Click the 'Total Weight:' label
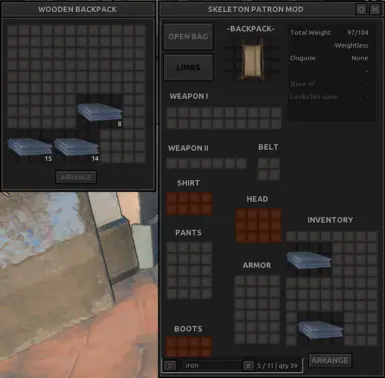Screen dimensions: 385x378 (x=311, y=33)
